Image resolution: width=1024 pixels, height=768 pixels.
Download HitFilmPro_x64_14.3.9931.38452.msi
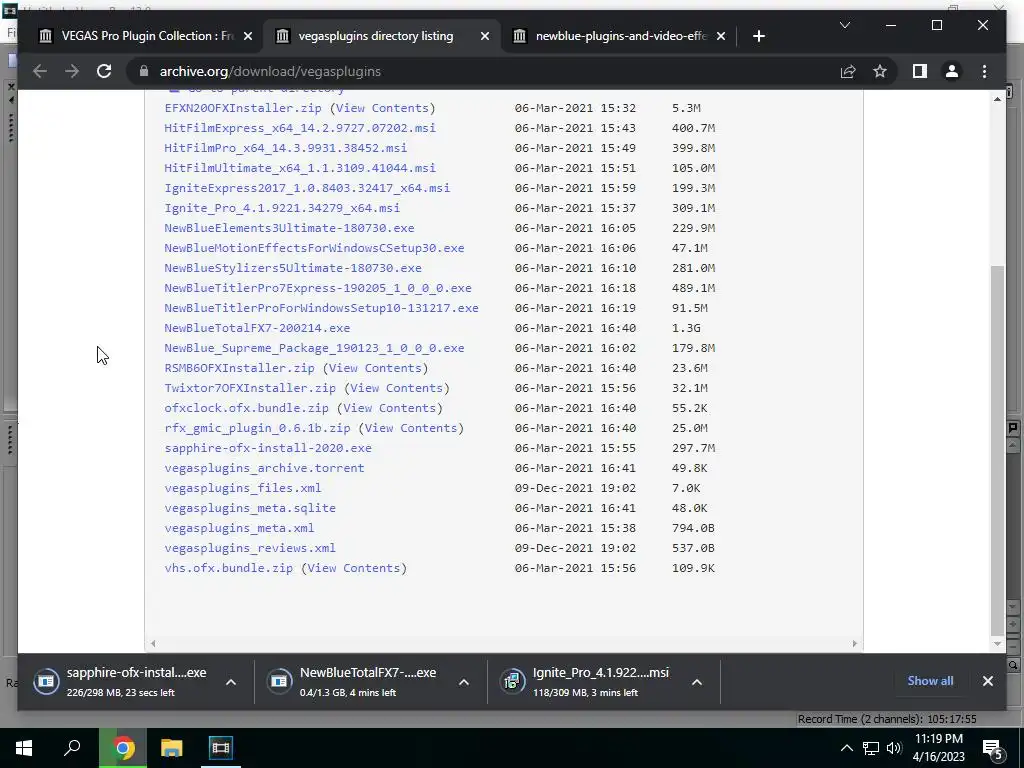click(285, 148)
